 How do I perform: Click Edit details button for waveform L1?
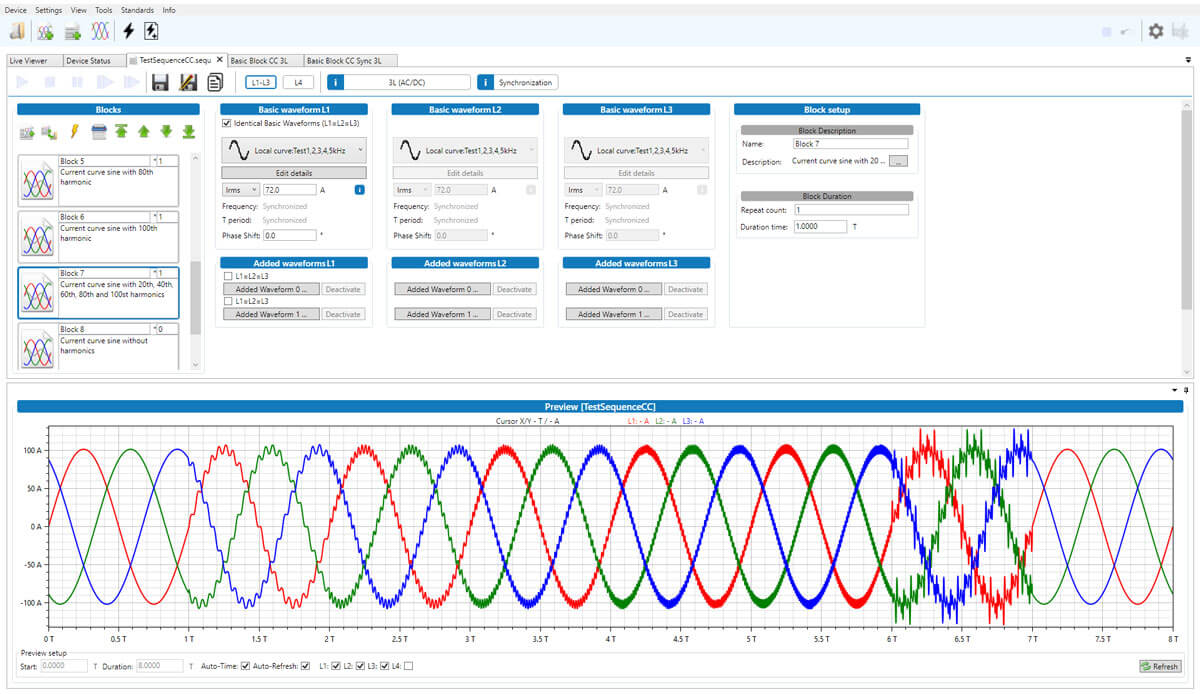coord(294,173)
